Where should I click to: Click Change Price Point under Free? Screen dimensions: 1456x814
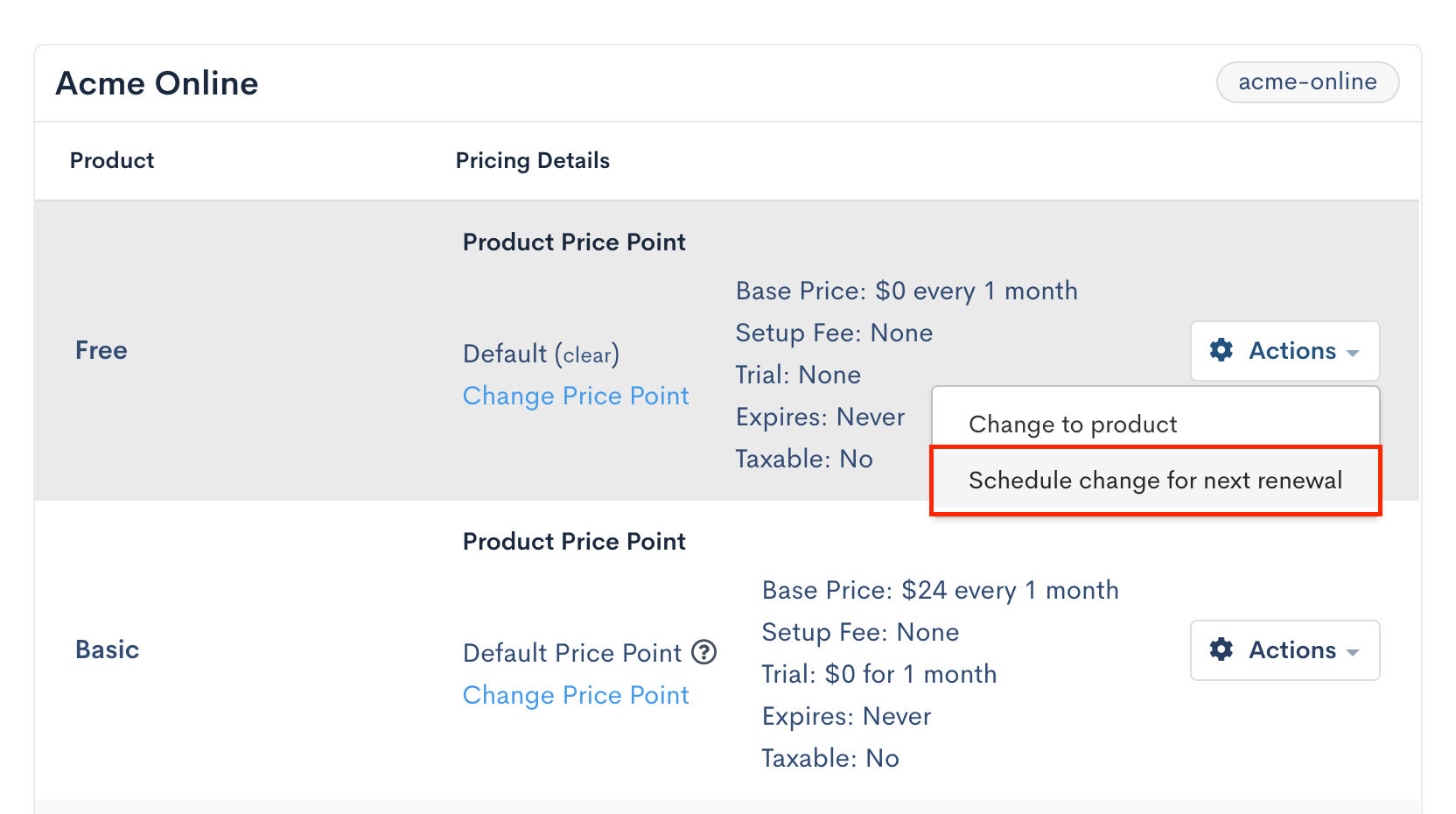click(576, 396)
